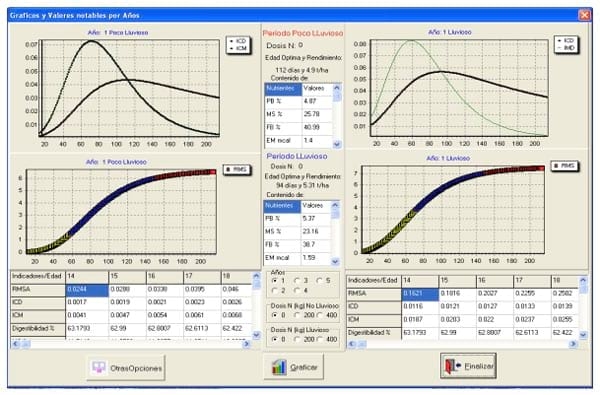The image size is (600, 395).
Task: Select the Nutrientes header in Poco Lluvioso table
Action: [283, 89]
